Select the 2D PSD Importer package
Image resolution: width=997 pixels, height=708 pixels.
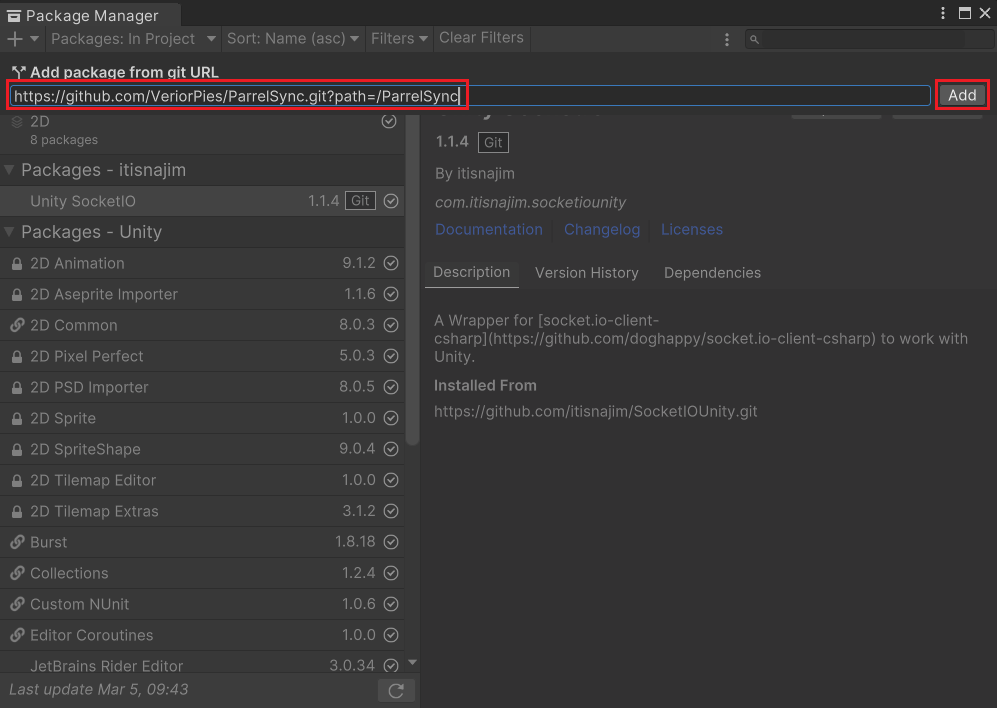coord(202,387)
